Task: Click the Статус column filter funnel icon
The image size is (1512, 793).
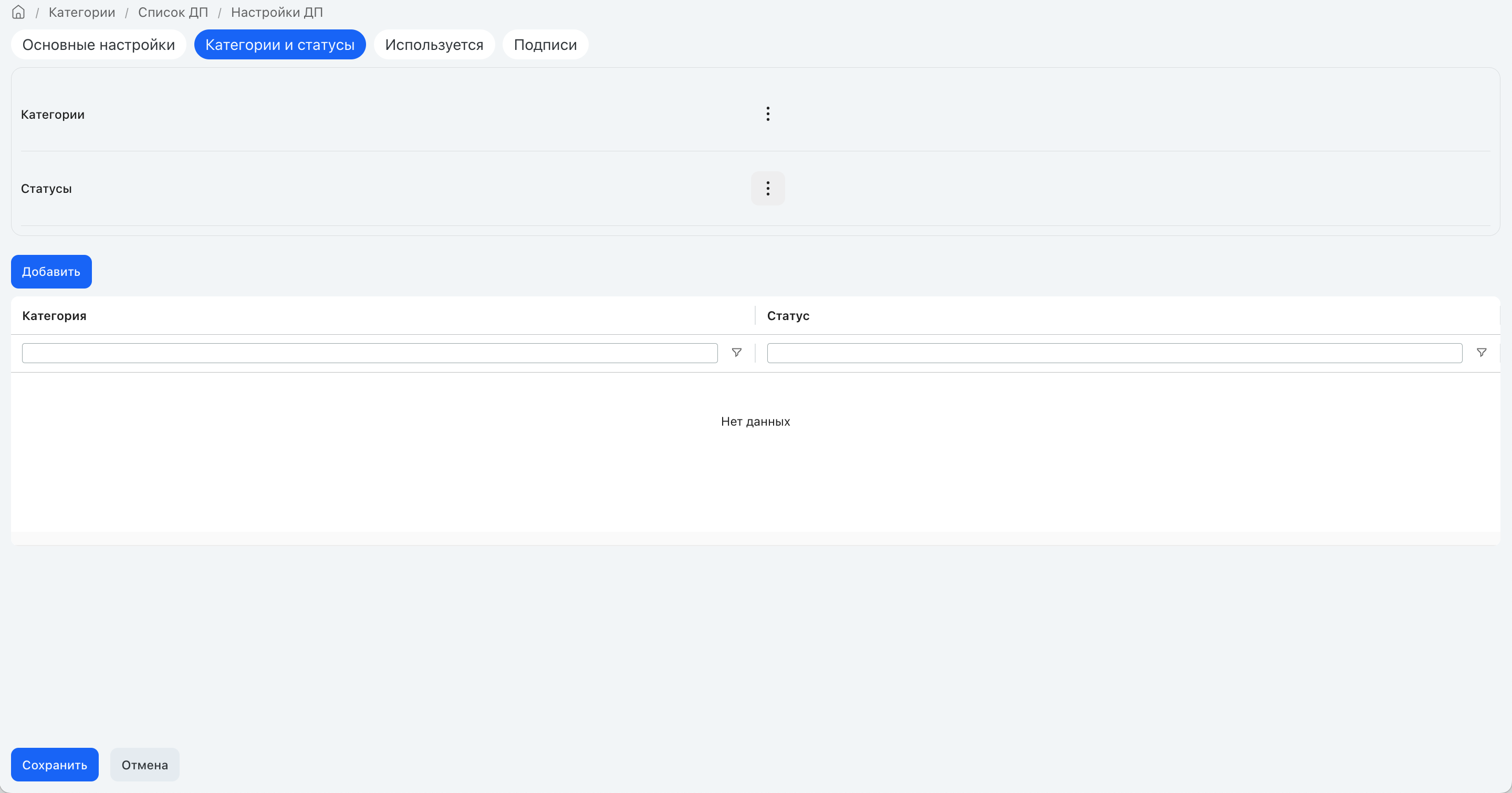Action: 1482,353
